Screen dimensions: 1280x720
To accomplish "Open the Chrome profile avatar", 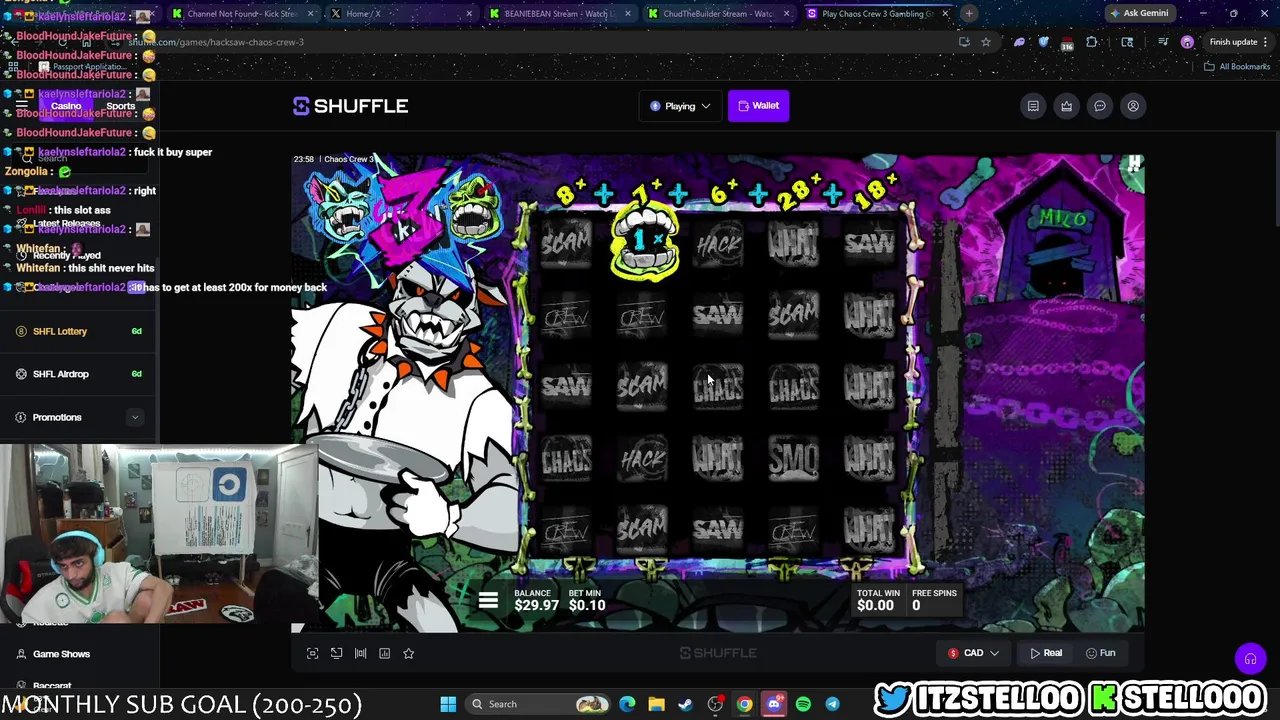I will pos(1187,42).
